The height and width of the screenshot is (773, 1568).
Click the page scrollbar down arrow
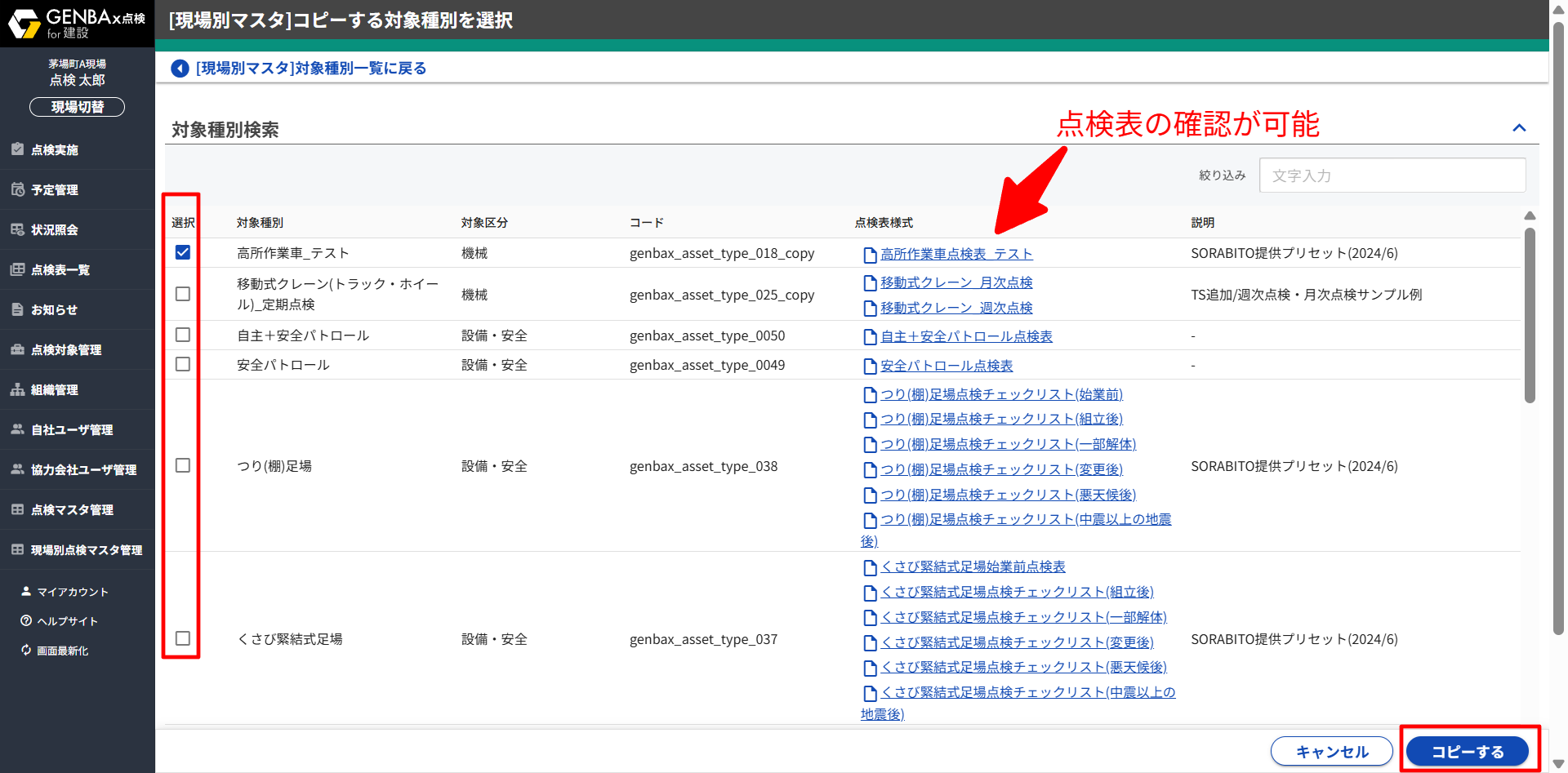(x=1558, y=764)
